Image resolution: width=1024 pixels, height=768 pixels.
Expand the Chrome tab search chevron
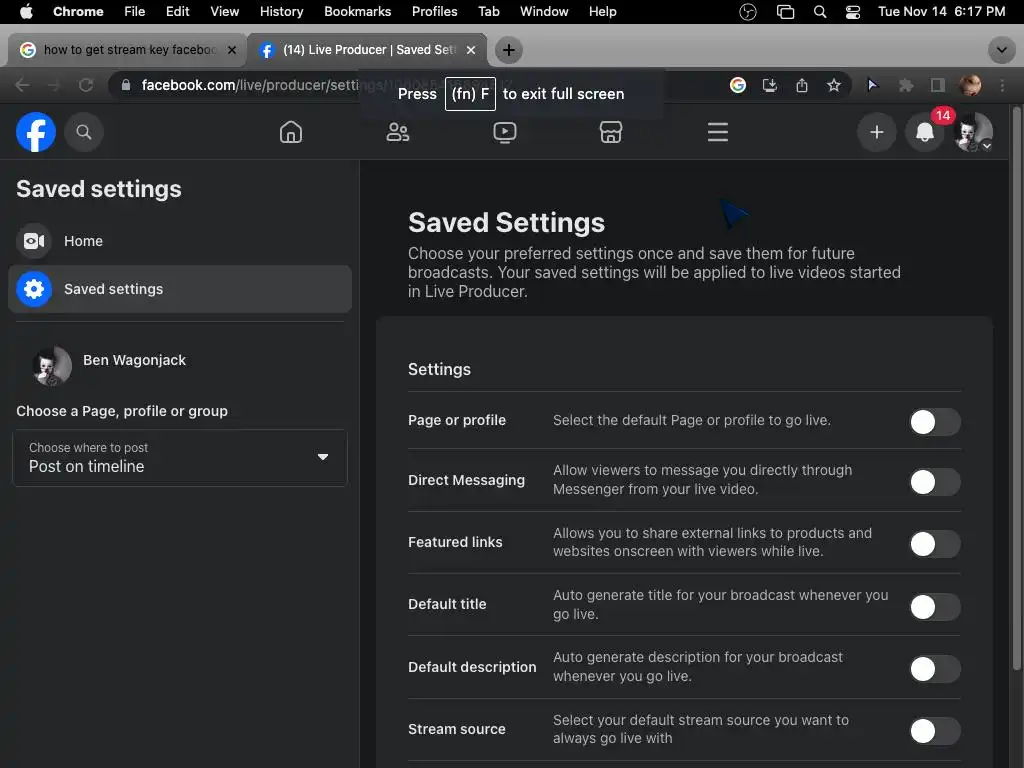click(x=1001, y=50)
